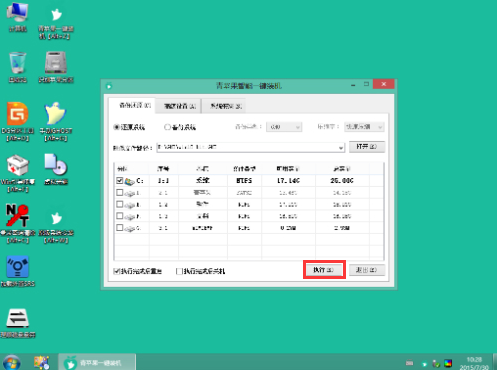The height and width of the screenshot is (370, 497).
Task: Click the '17.14G' cell in the C: row
Action: 289,181
